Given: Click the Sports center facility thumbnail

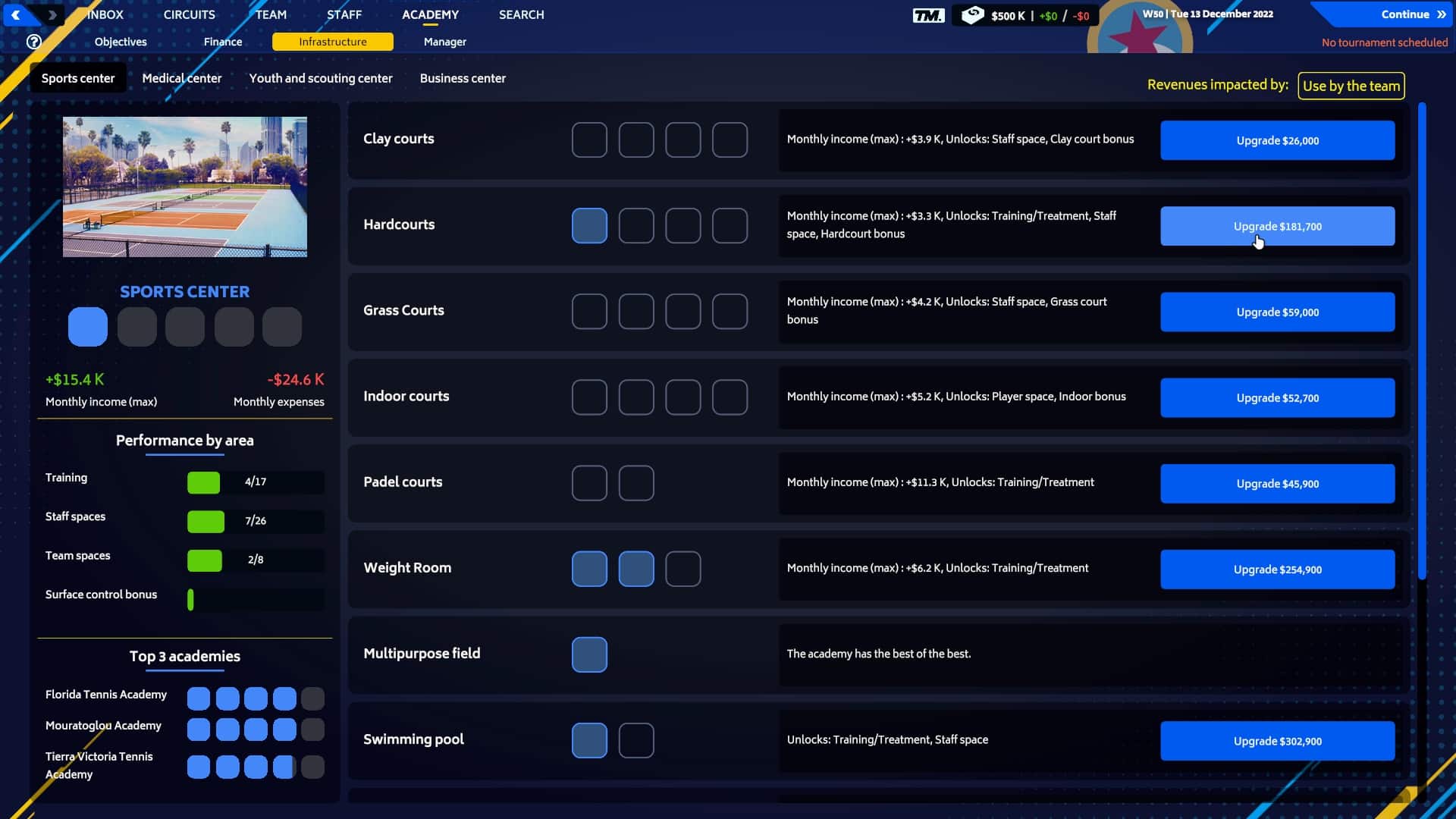Looking at the screenshot, I should (185, 186).
